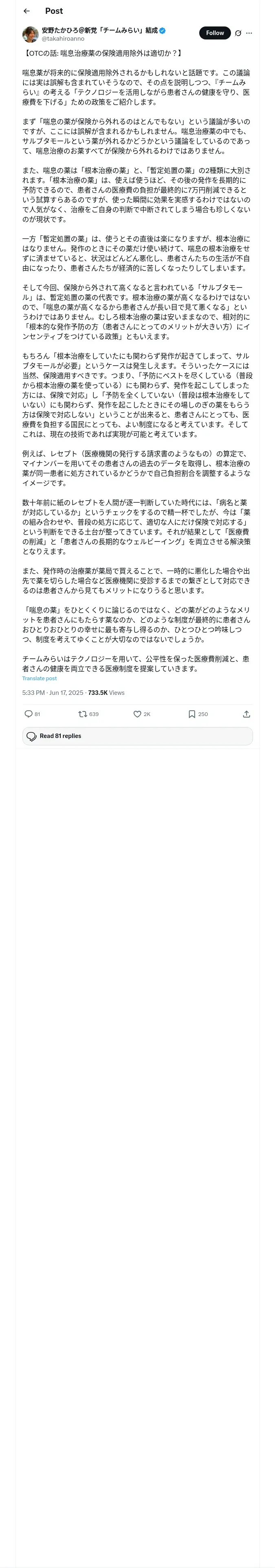Open the three-dot more options menu
This screenshot has height=1568, width=275.
pos(249,33)
